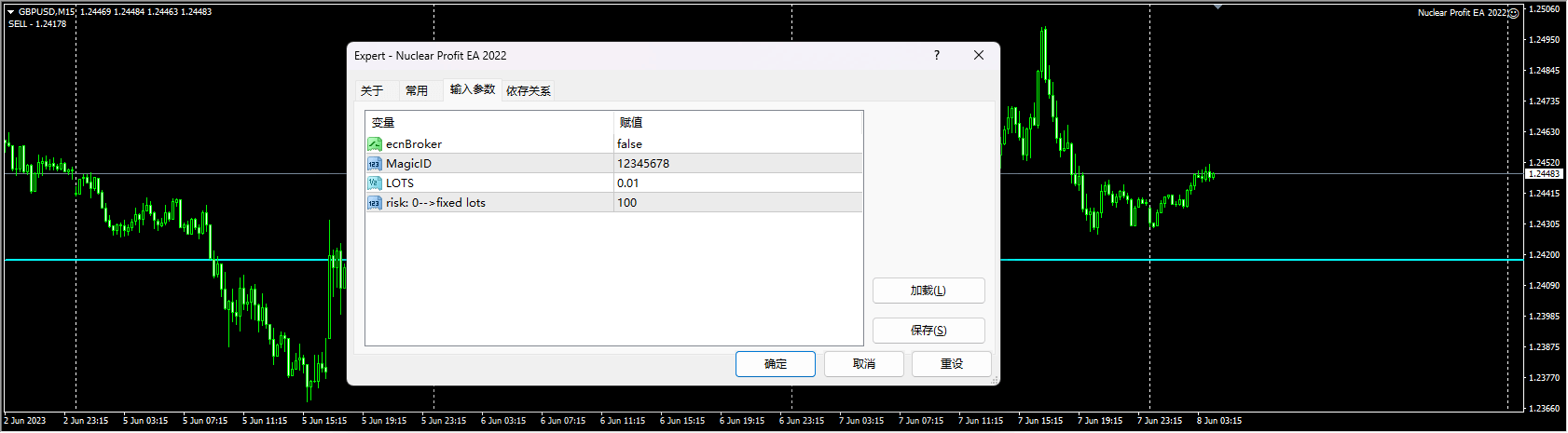This screenshot has width=1568, height=433.
Task: Click the smiley EA status icon
Action: tap(1514, 13)
